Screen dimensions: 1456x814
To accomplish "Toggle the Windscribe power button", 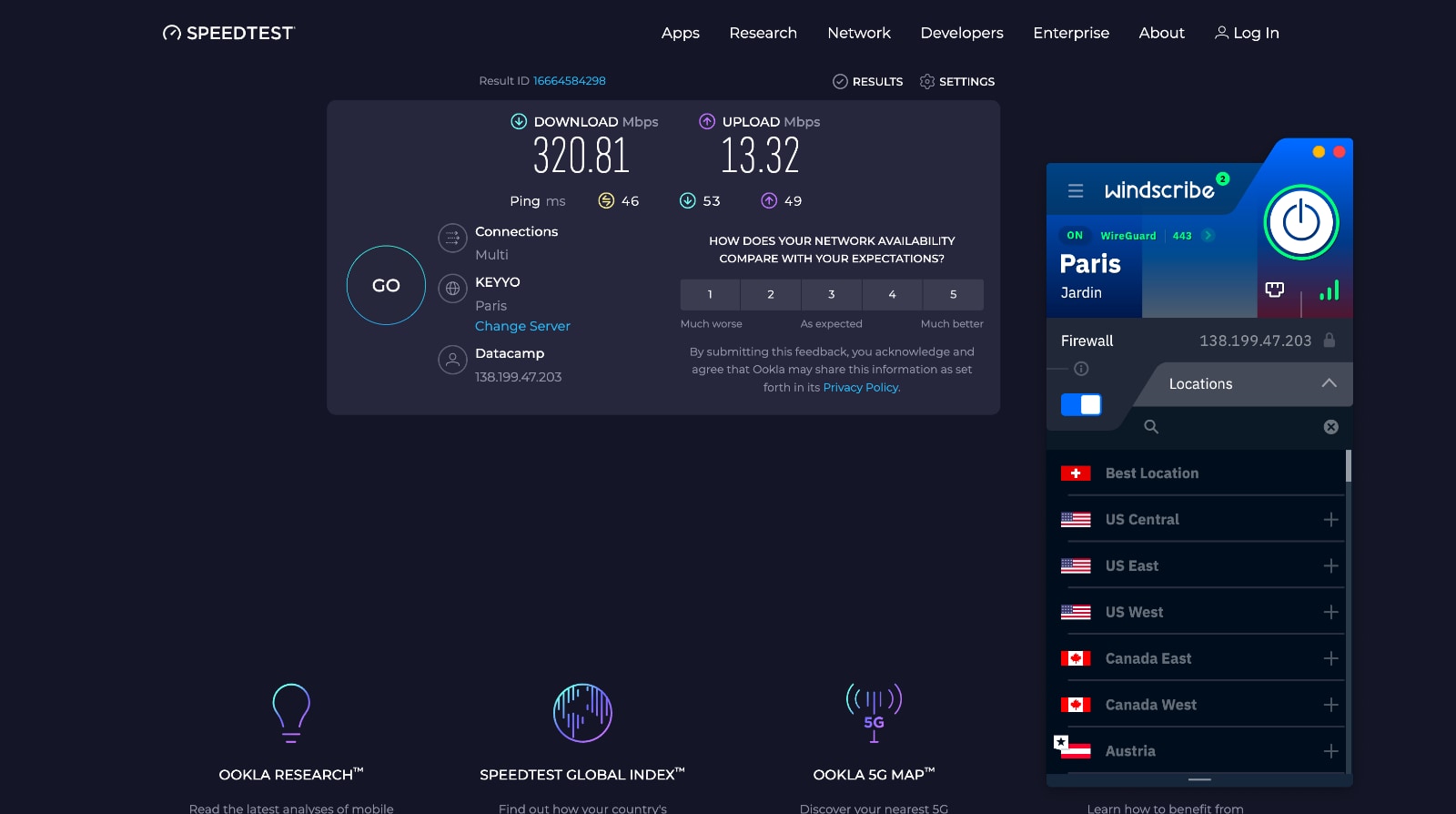I will [1300, 222].
